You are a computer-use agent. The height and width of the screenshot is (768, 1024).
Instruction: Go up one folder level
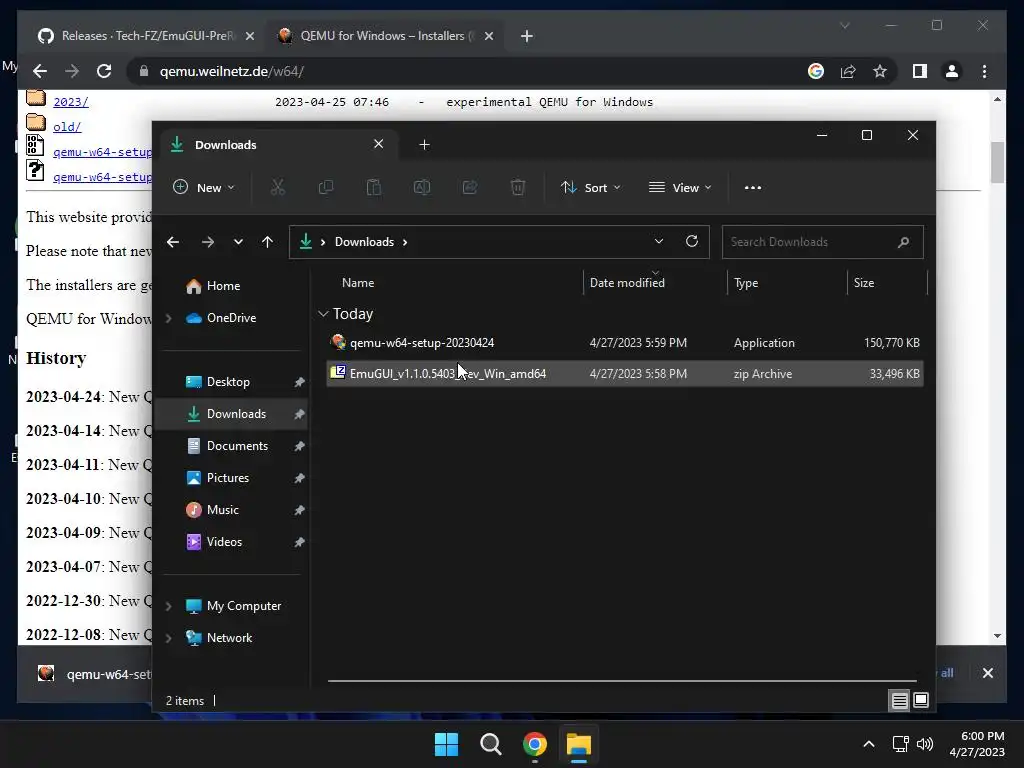(x=267, y=242)
